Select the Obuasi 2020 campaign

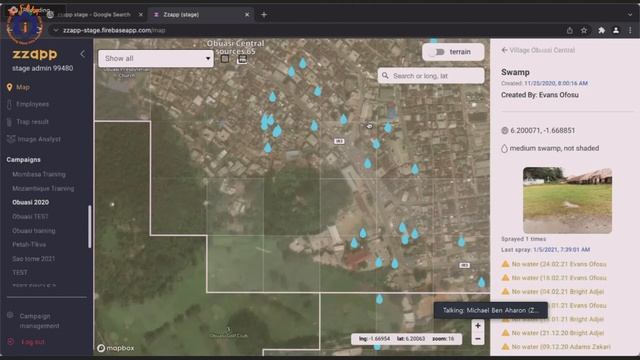tap(31, 202)
